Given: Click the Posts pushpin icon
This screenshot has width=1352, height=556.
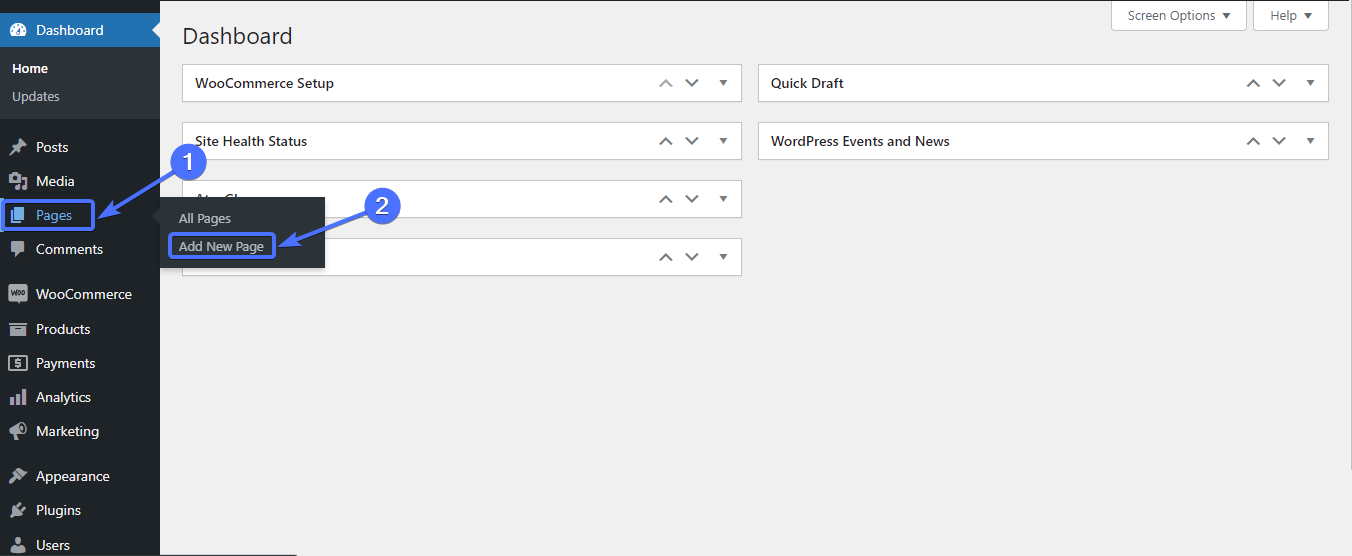Looking at the screenshot, I should click(x=18, y=147).
